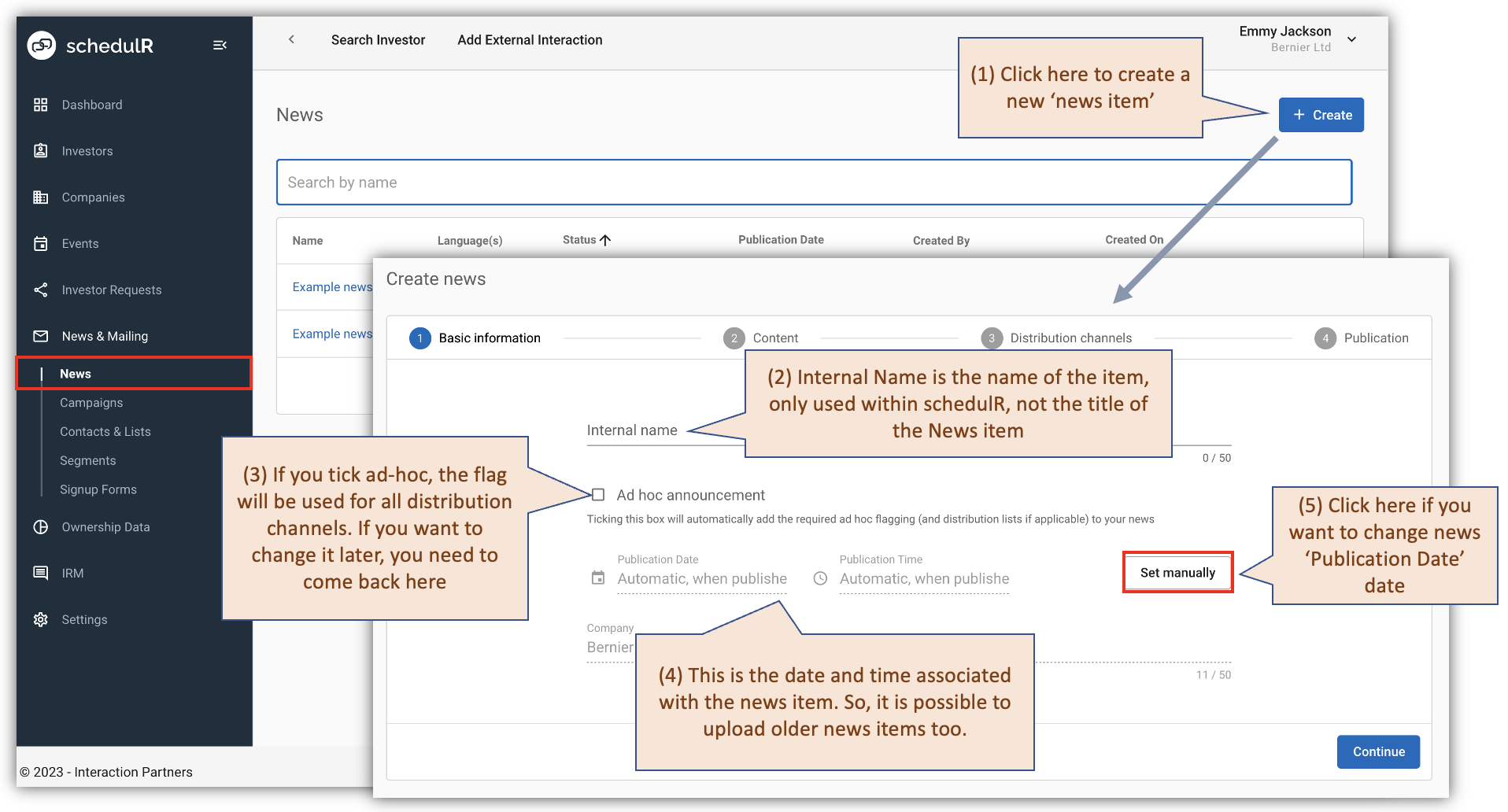Open Settings from the sidebar
Image resolution: width=1508 pixels, height=812 pixels.
coord(83,619)
